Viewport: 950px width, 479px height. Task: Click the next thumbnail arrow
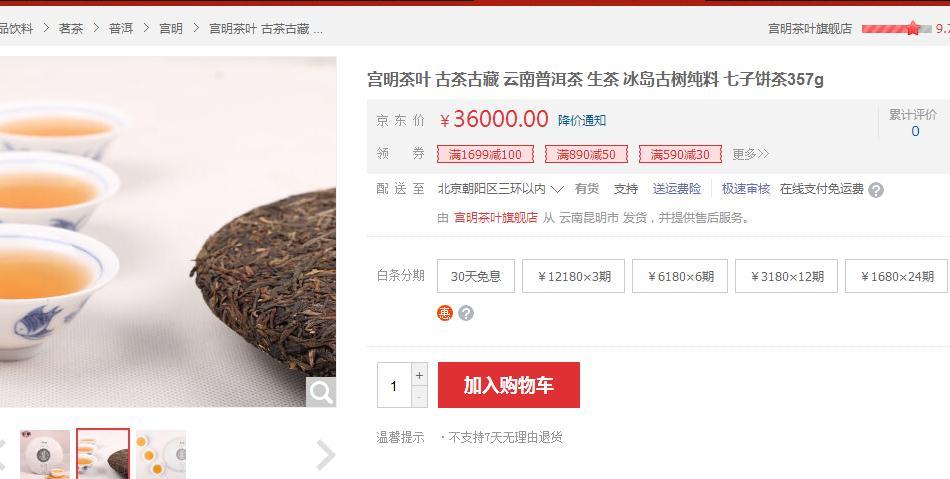pyautogui.click(x=325, y=455)
